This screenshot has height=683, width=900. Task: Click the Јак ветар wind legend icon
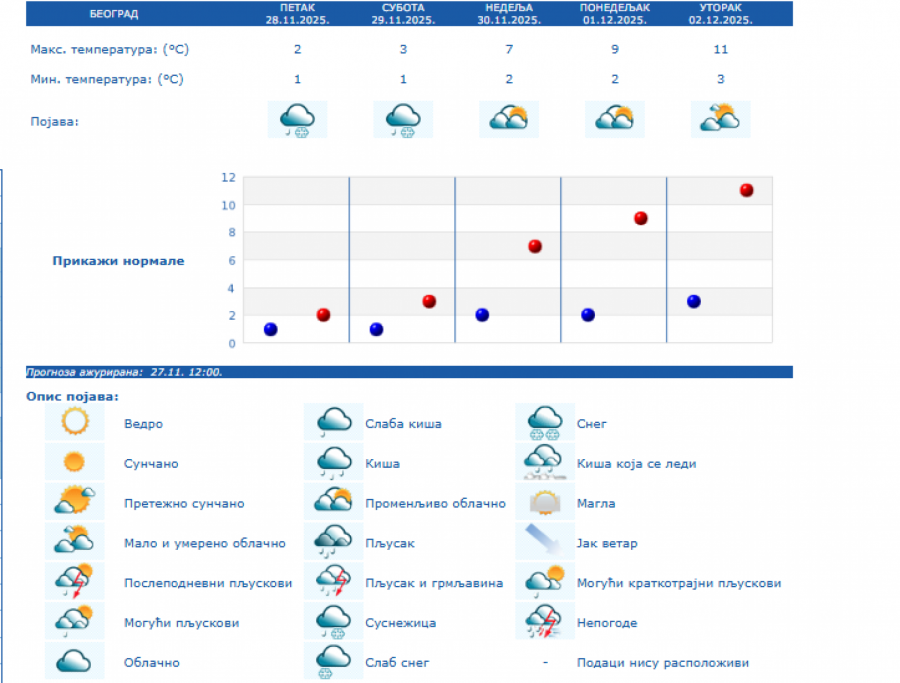(x=545, y=543)
